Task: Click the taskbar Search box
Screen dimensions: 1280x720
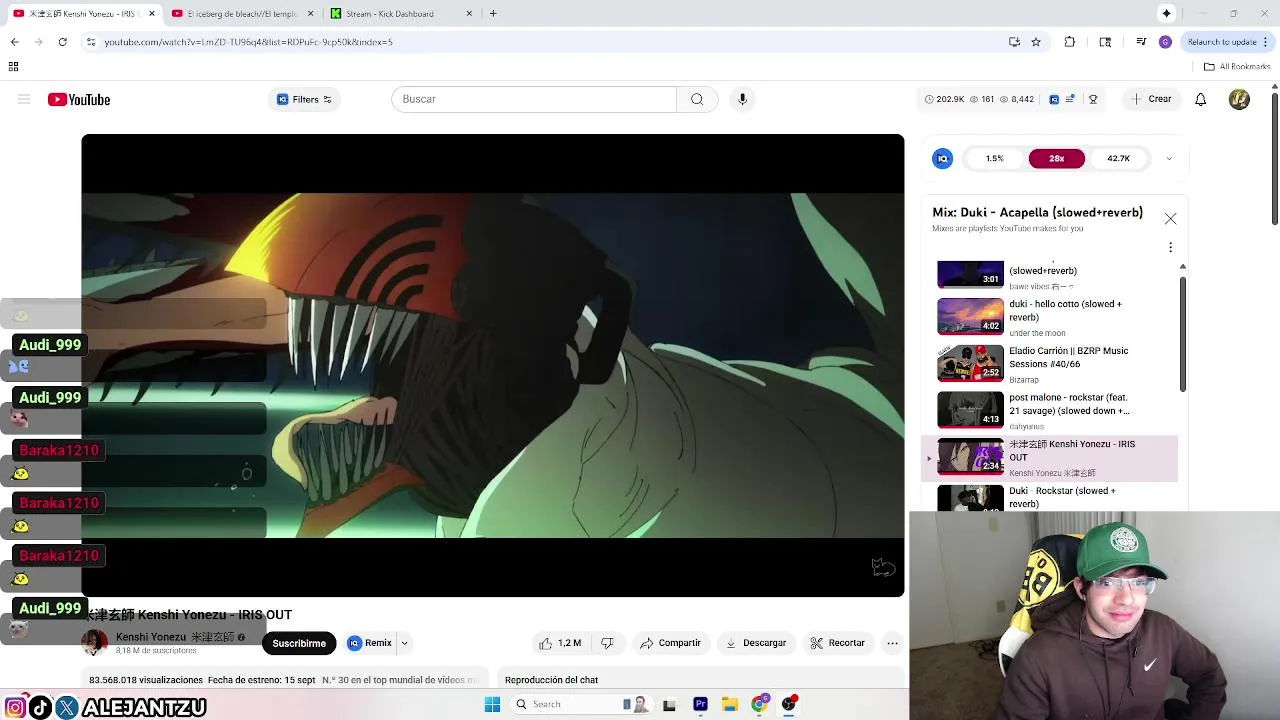Action: coord(580,704)
